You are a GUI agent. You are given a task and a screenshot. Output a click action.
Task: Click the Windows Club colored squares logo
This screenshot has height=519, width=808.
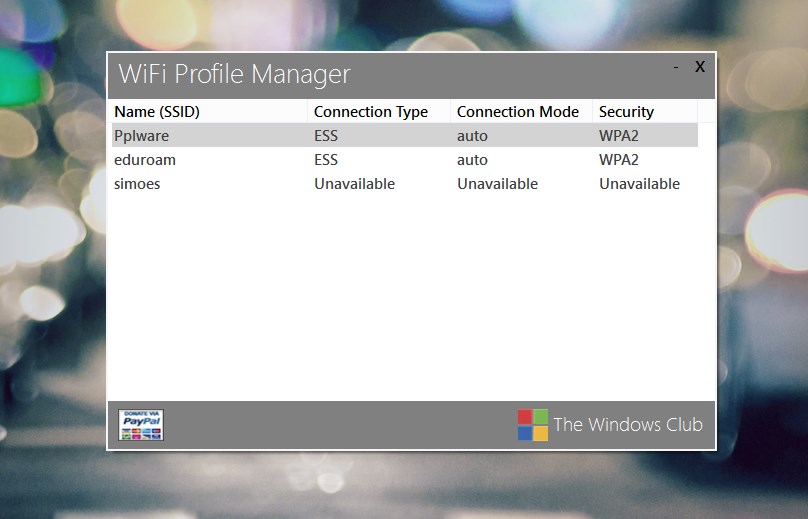(x=533, y=425)
